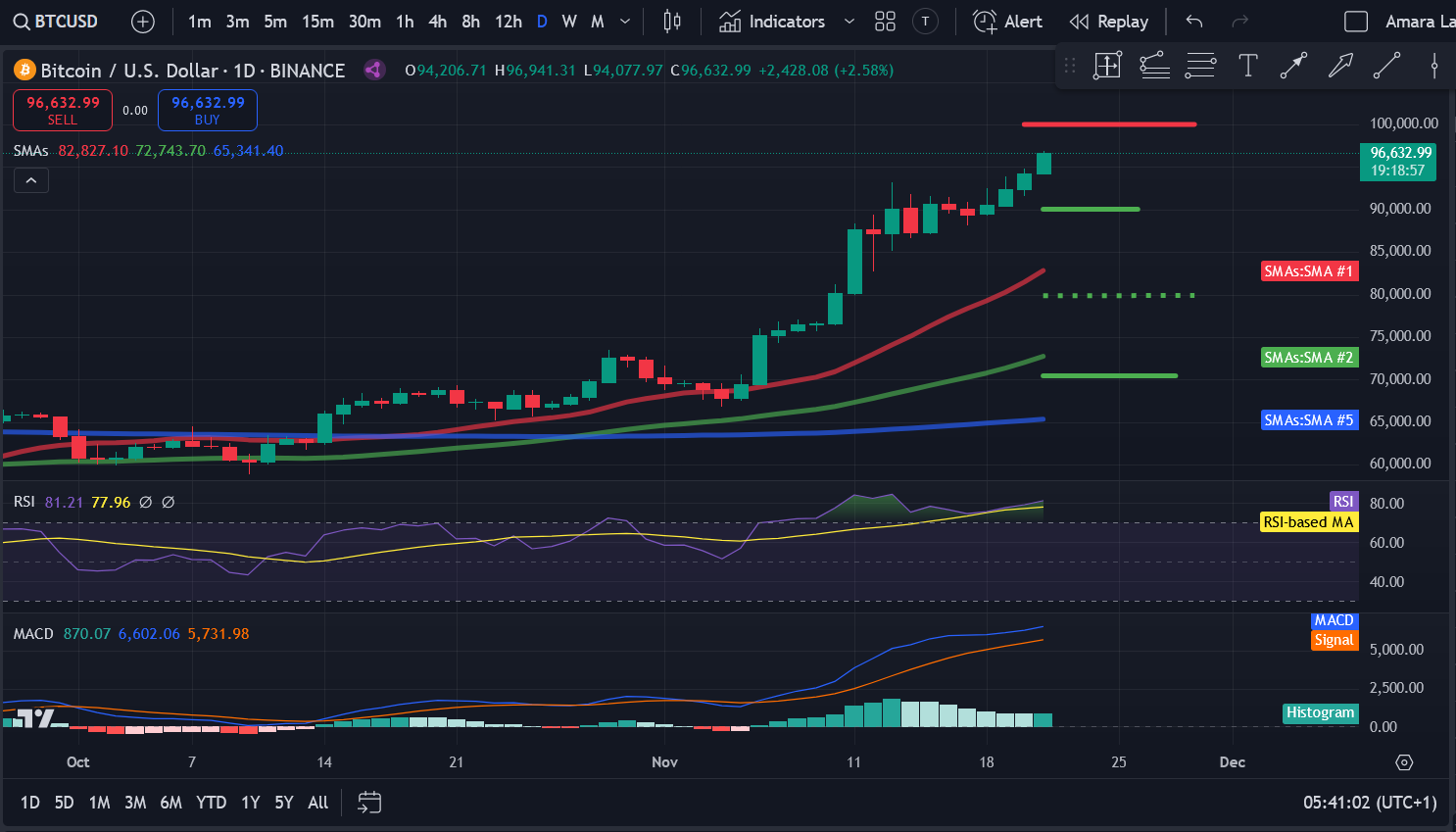Select the vertical line drawing tool
This screenshot has height=832, width=1456.
tap(1433, 66)
